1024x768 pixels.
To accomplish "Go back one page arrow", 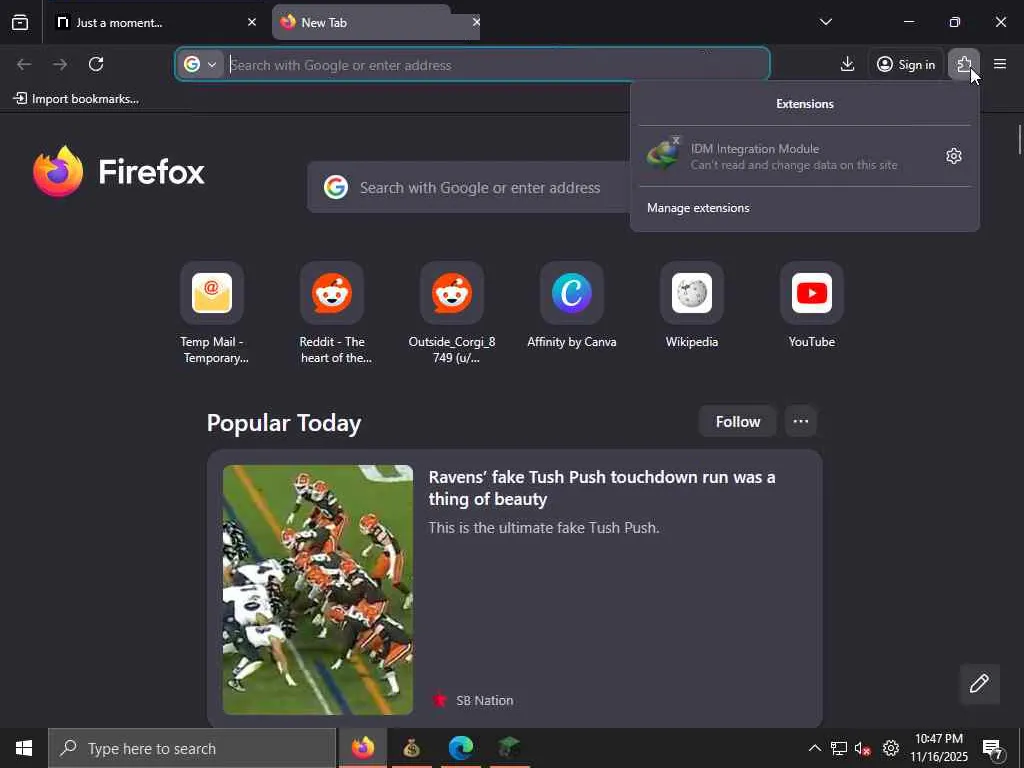I will tap(24, 64).
